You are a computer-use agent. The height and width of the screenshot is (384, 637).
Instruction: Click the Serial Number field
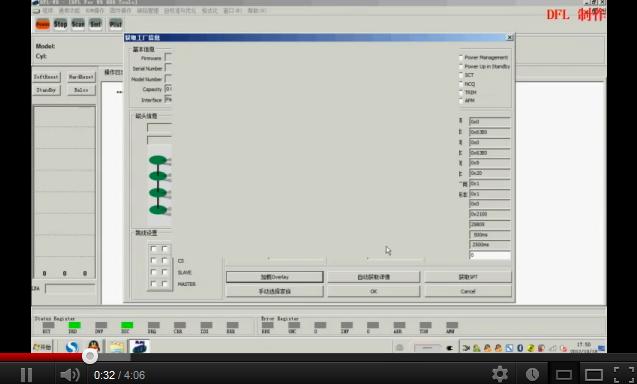(x=168, y=68)
